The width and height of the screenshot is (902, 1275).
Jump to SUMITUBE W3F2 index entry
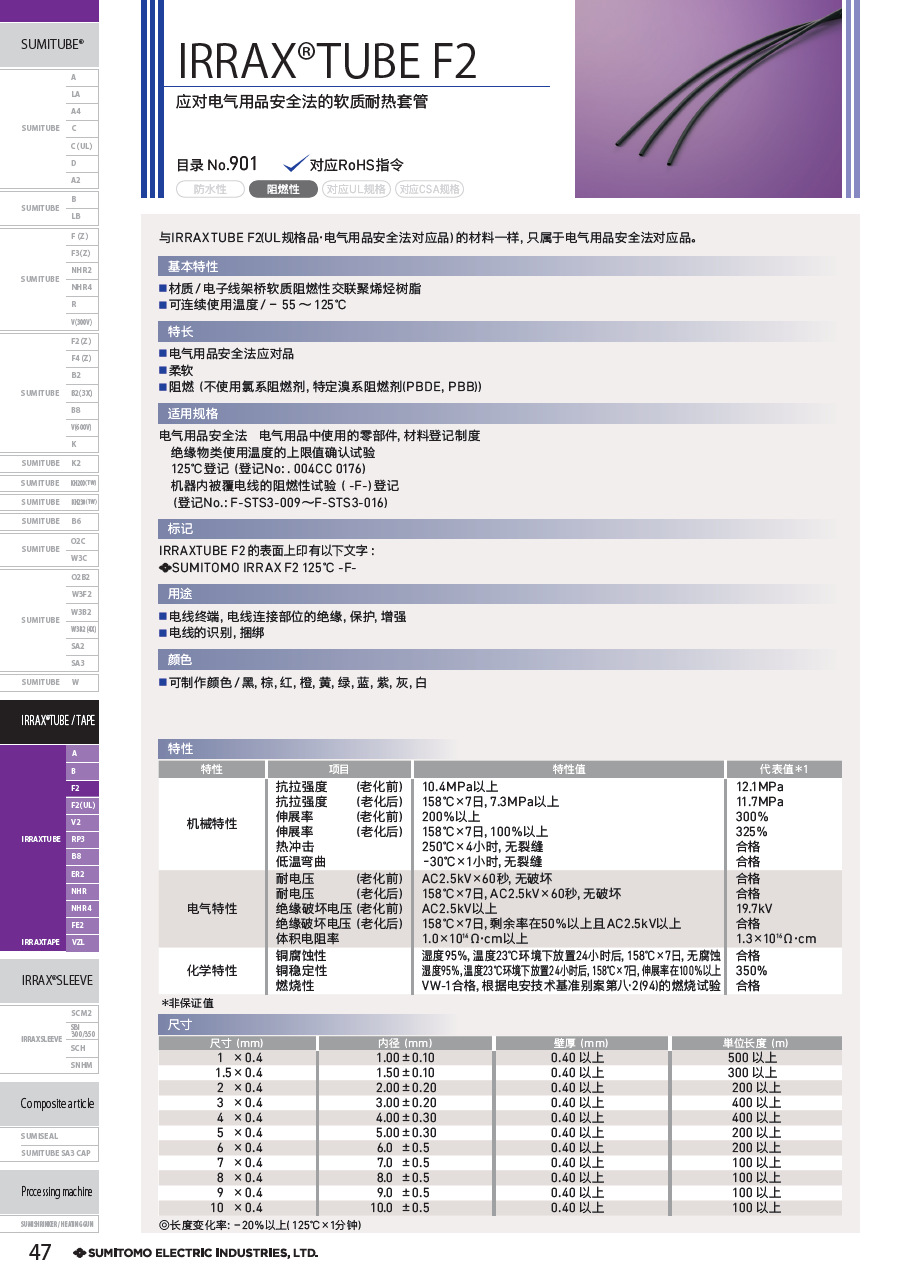tap(83, 594)
